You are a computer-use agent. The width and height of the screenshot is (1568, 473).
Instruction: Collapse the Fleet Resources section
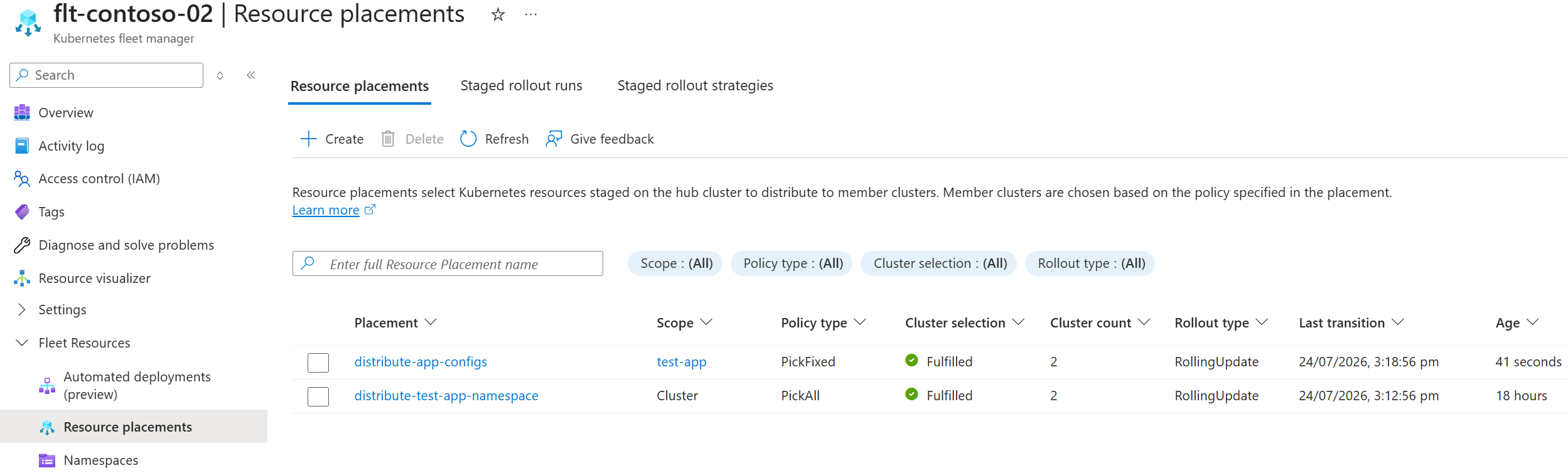22,343
